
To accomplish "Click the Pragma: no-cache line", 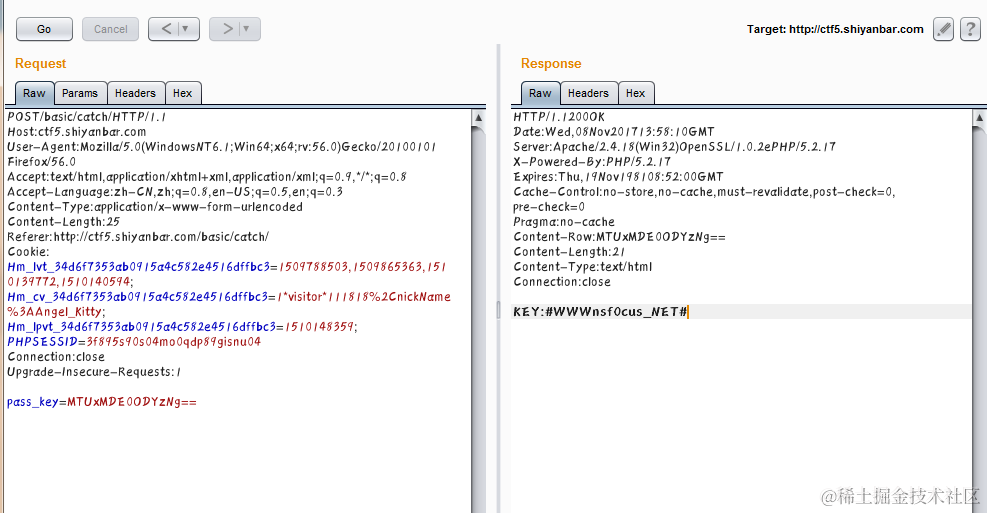I will (564, 222).
